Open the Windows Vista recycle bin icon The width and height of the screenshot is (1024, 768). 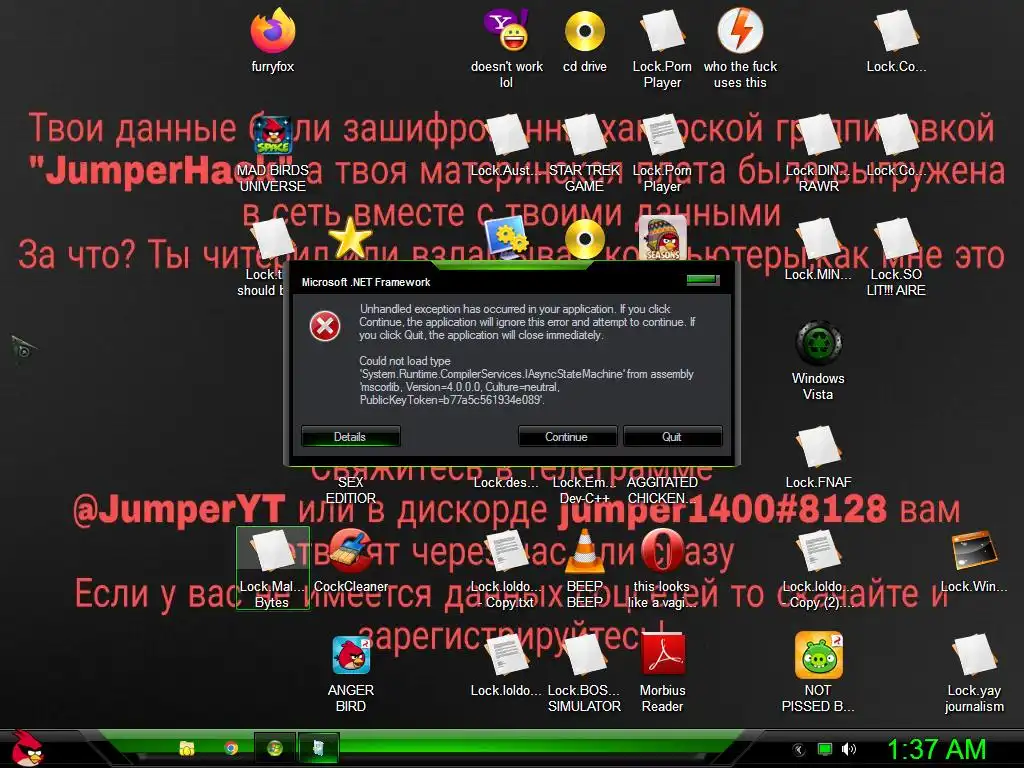818,343
